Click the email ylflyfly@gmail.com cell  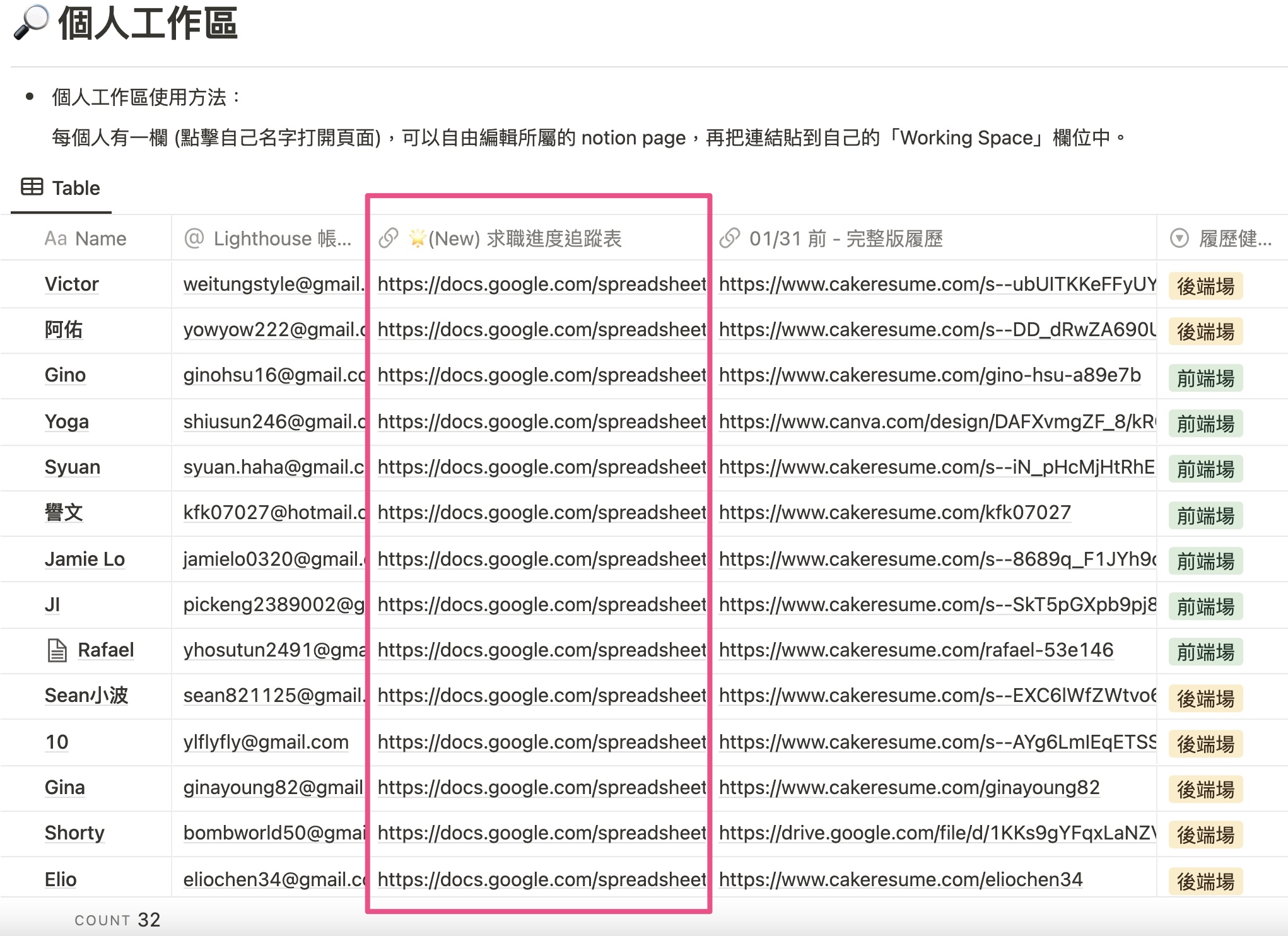[x=266, y=742]
